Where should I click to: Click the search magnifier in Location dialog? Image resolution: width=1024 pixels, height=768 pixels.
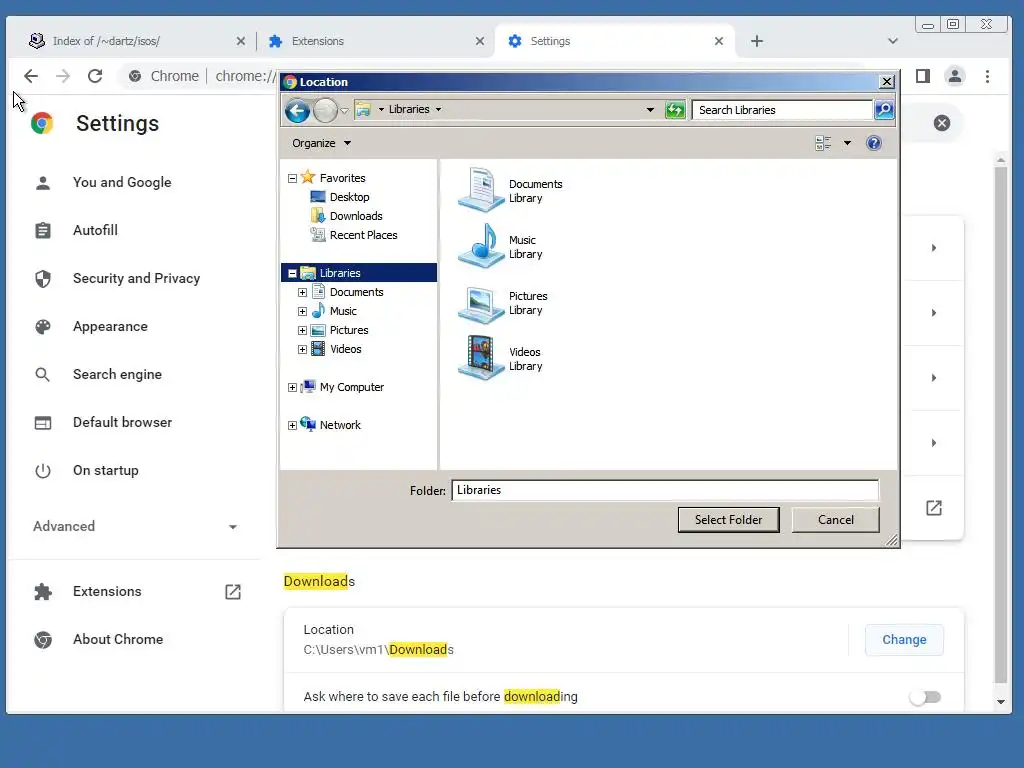tap(884, 110)
